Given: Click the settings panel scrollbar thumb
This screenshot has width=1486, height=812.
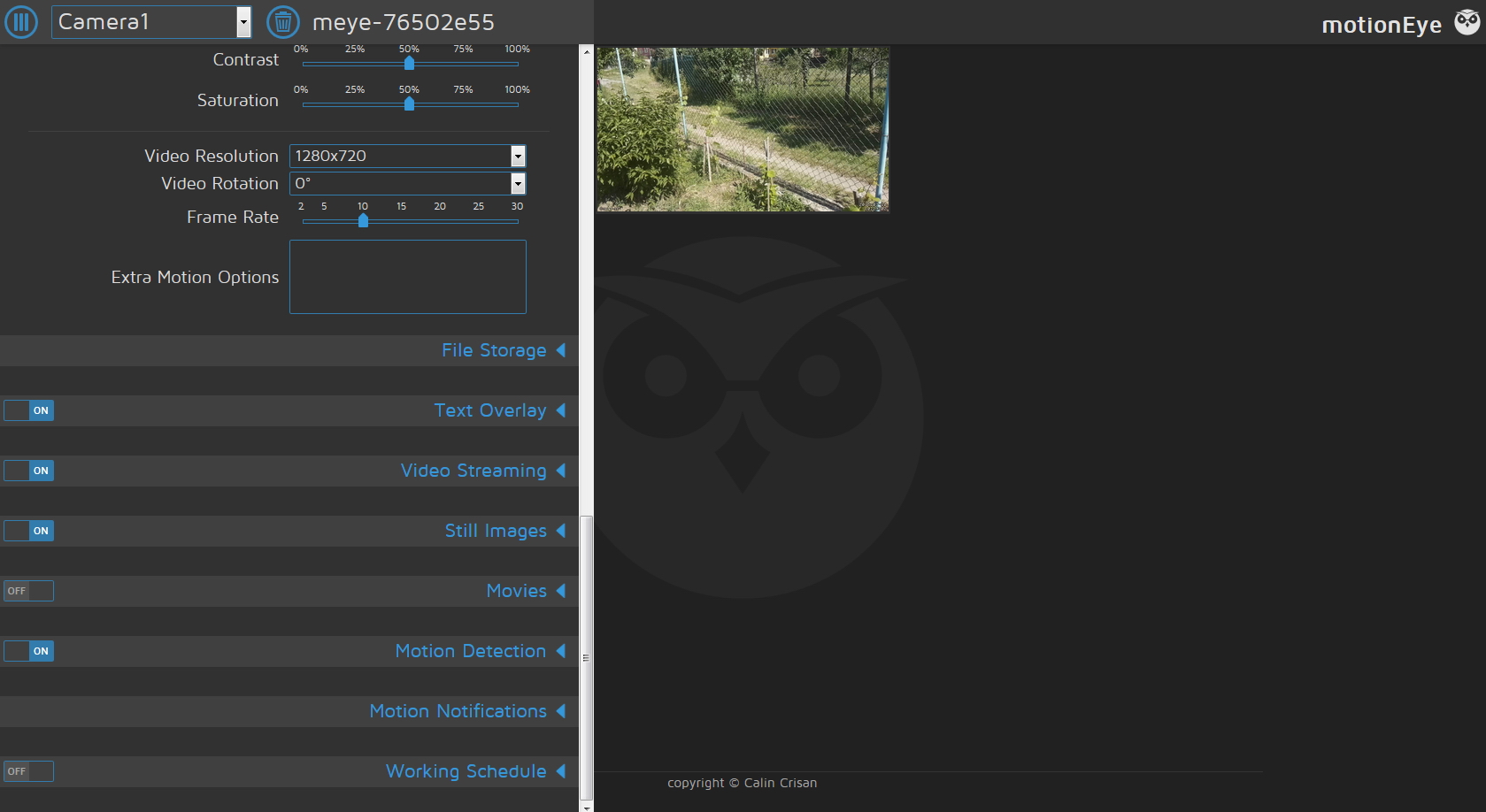Looking at the screenshot, I should point(586,657).
